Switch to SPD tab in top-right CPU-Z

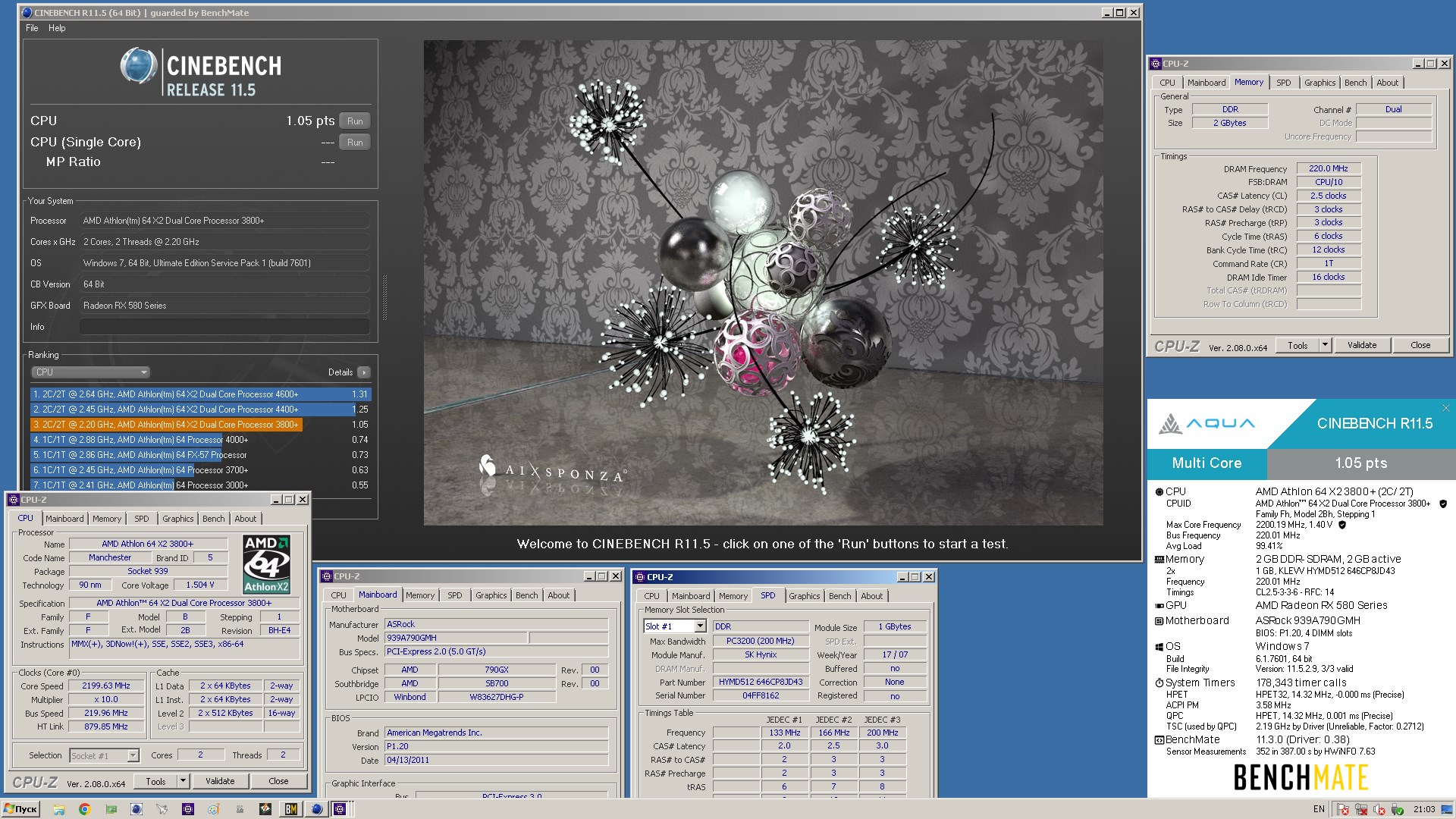point(1283,83)
